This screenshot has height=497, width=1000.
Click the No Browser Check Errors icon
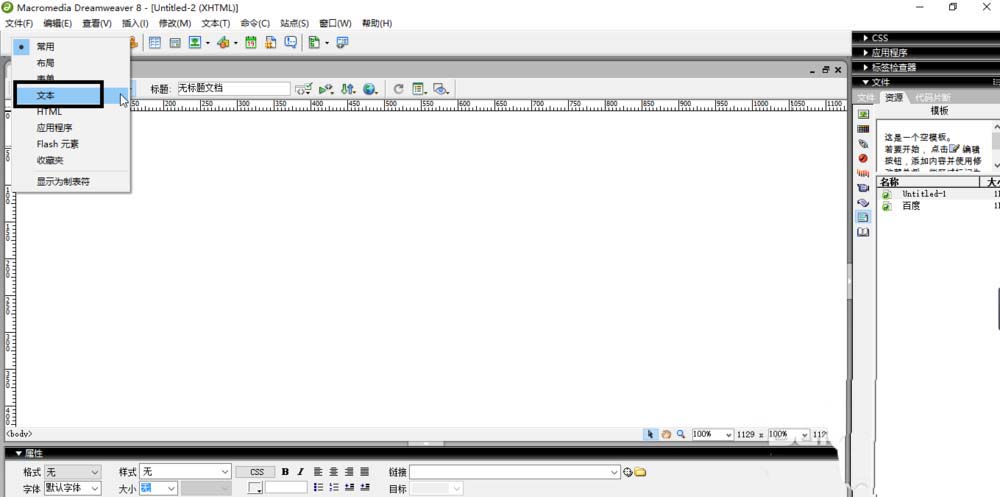[x=327, y=89]
